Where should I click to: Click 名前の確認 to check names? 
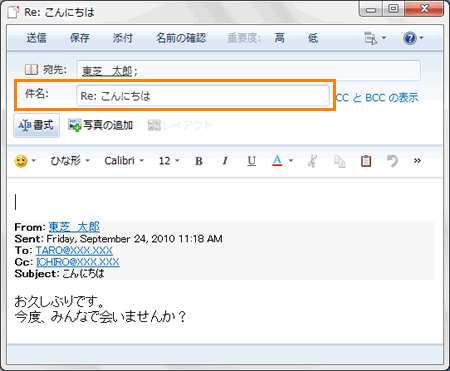(x=181, y=38)
